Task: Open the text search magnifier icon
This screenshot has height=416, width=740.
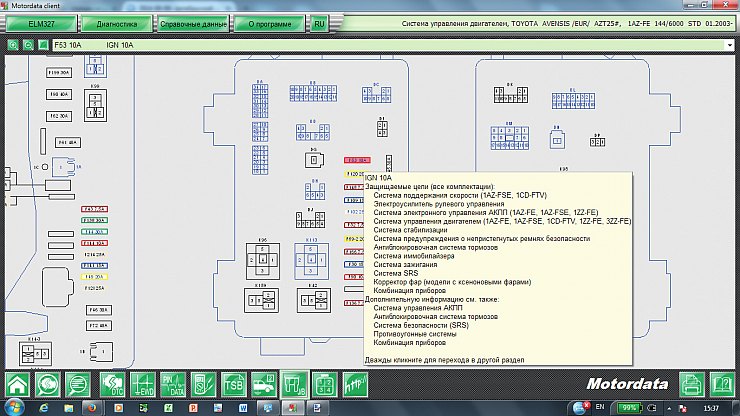Action: click(x=78, y=384)
